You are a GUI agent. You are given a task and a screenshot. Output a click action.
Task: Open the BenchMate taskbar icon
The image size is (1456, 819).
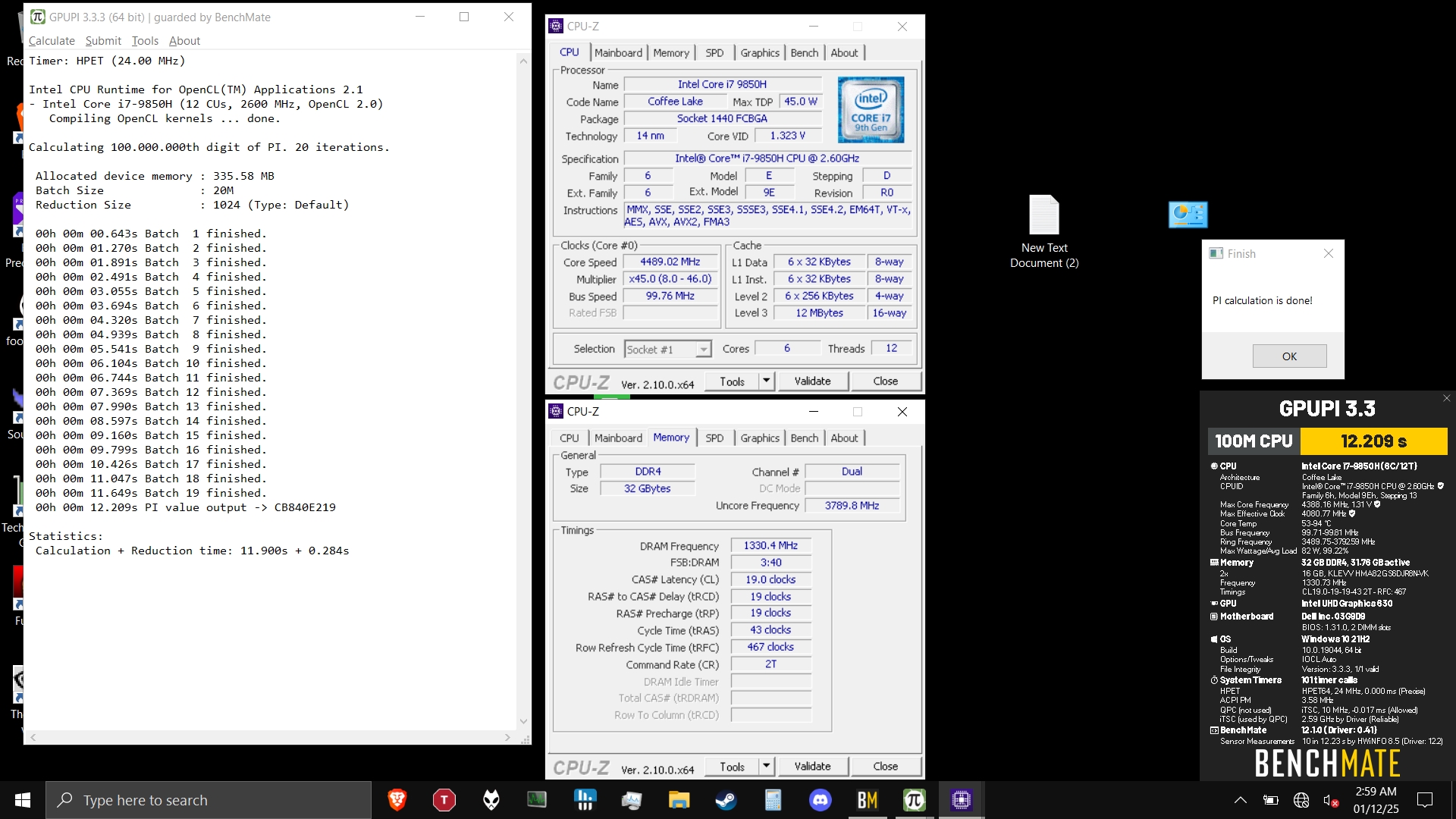click(x=868, y=800)
